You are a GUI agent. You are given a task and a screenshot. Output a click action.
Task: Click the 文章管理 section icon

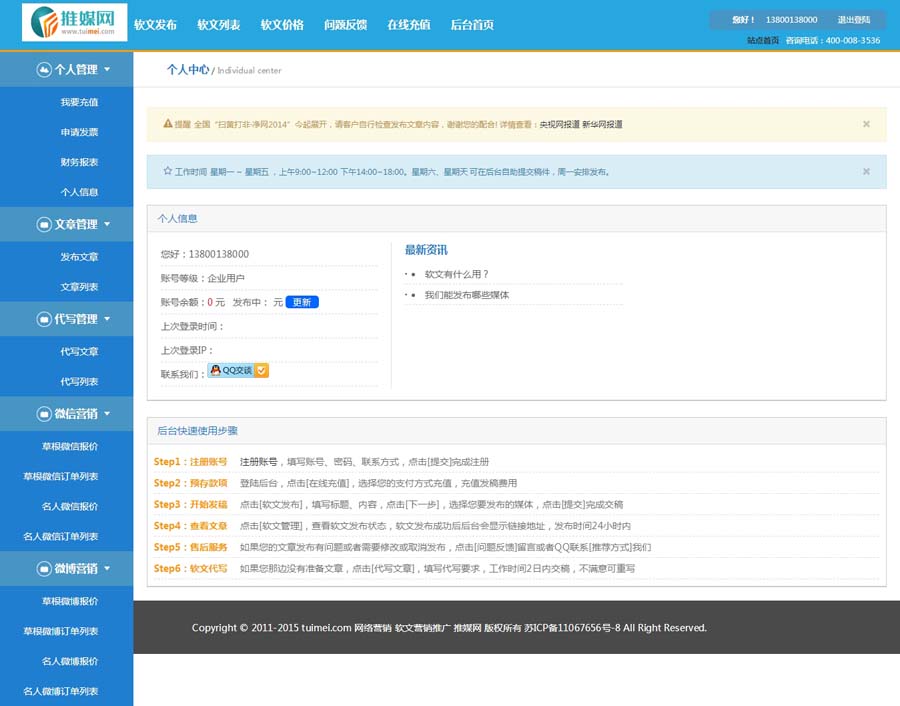click(x=44, y=225)
